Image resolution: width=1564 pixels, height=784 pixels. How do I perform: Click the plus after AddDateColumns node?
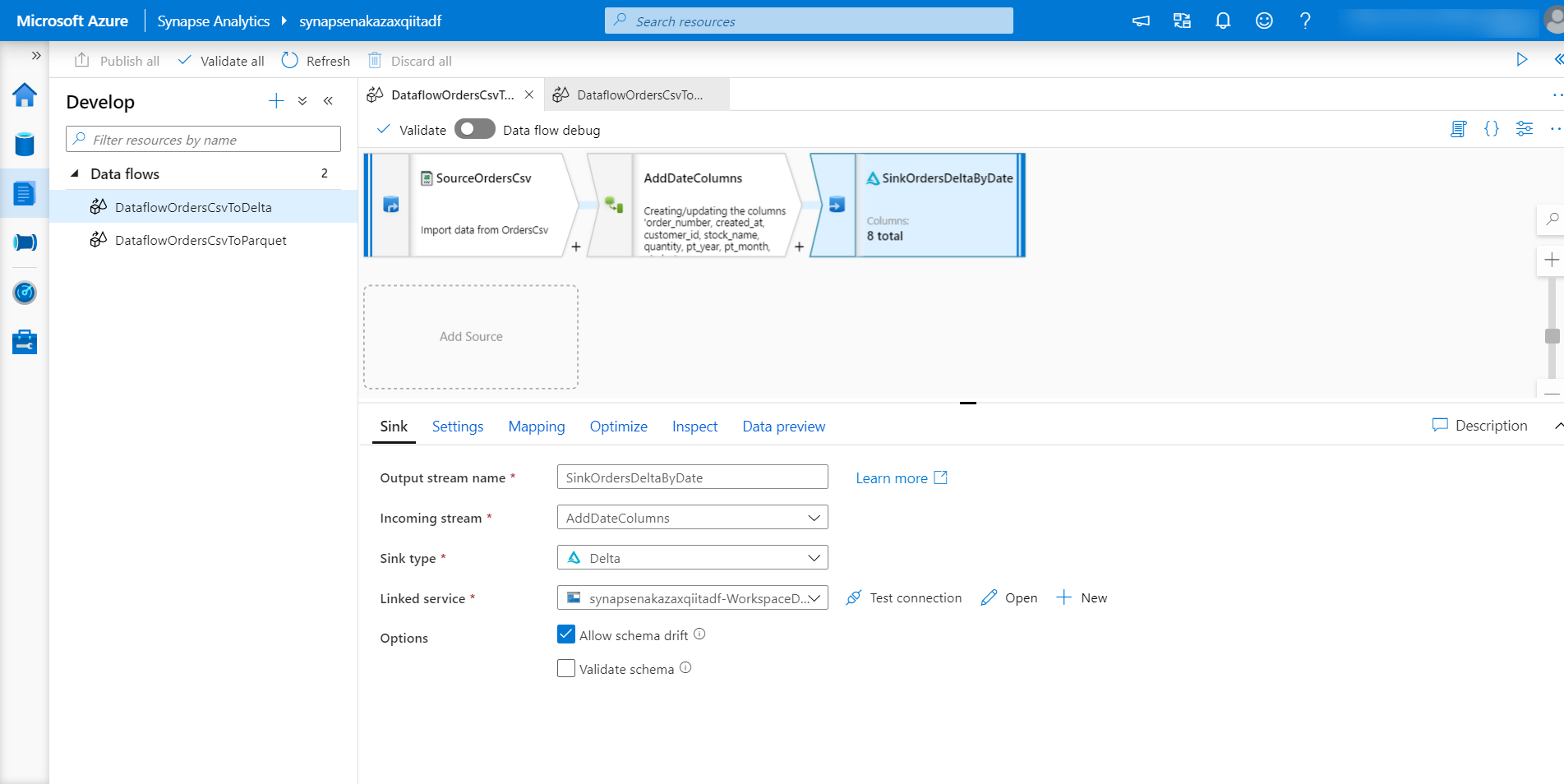[x=799, y=247]
